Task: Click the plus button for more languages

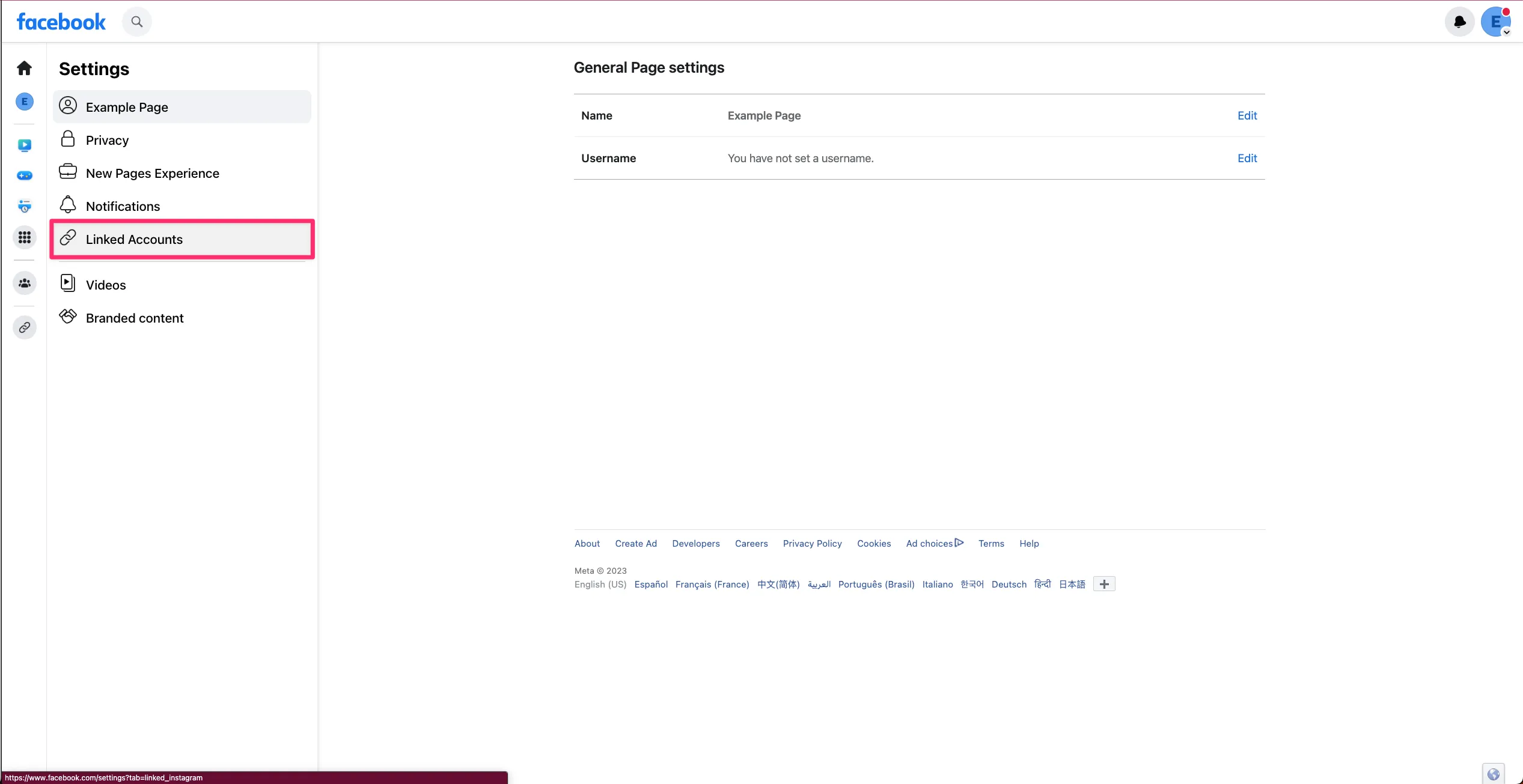Action: (1104, 584)
